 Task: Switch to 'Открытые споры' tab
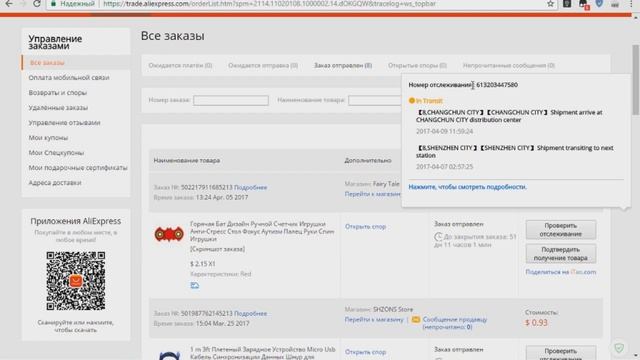click(417, 65)
